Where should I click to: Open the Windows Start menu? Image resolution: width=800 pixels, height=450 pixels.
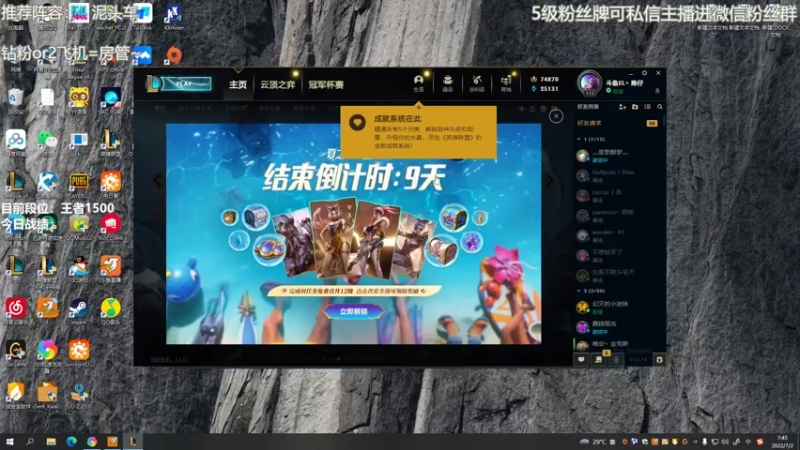9,442
